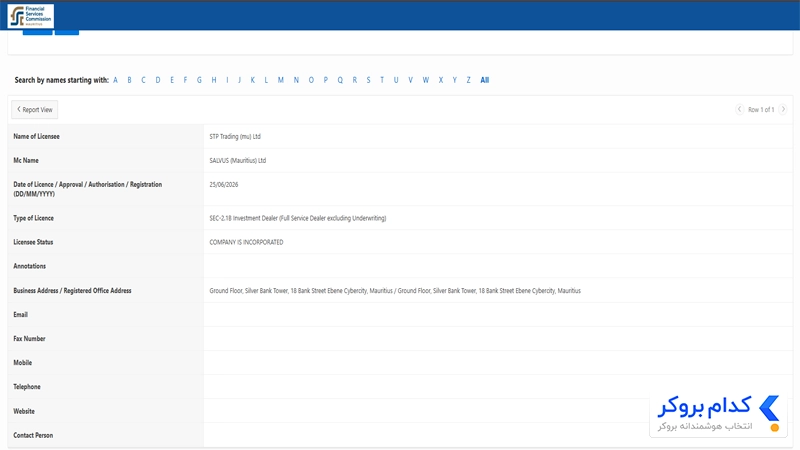Click Annotations field label
Viewport: 800px width, 450px height.
(x=30, y=266)
